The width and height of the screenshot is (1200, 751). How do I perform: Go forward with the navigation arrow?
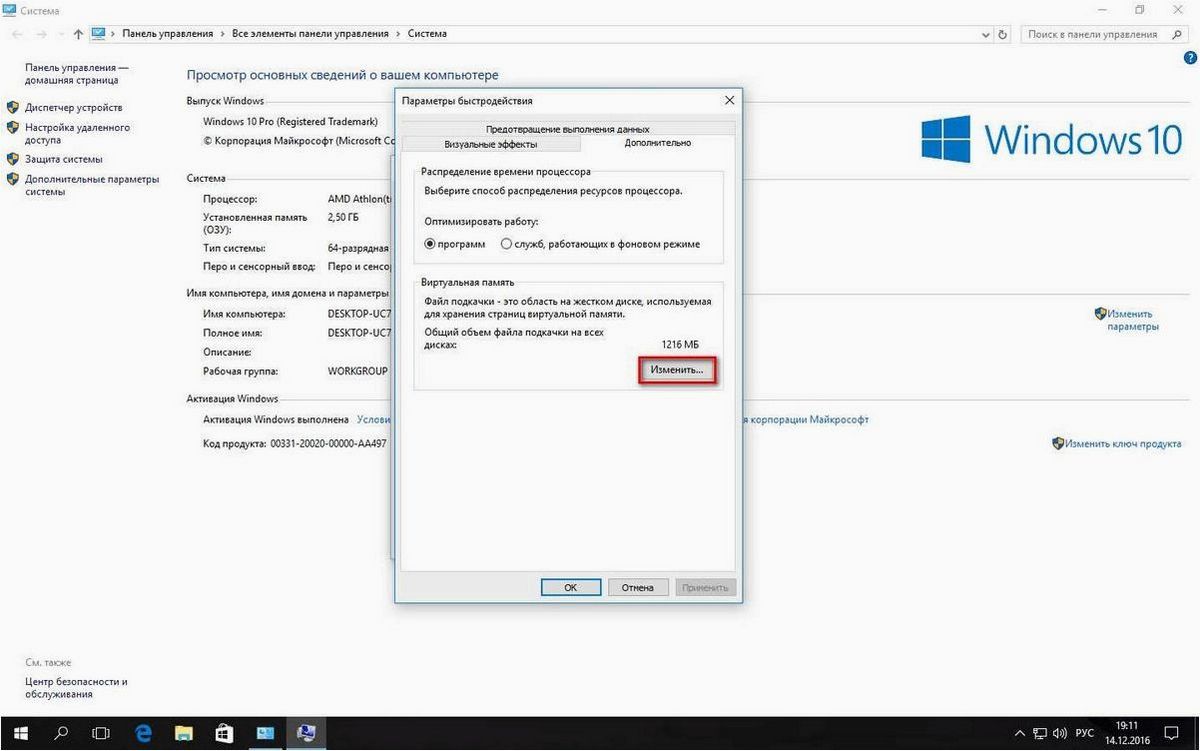(x=43, y=34)
